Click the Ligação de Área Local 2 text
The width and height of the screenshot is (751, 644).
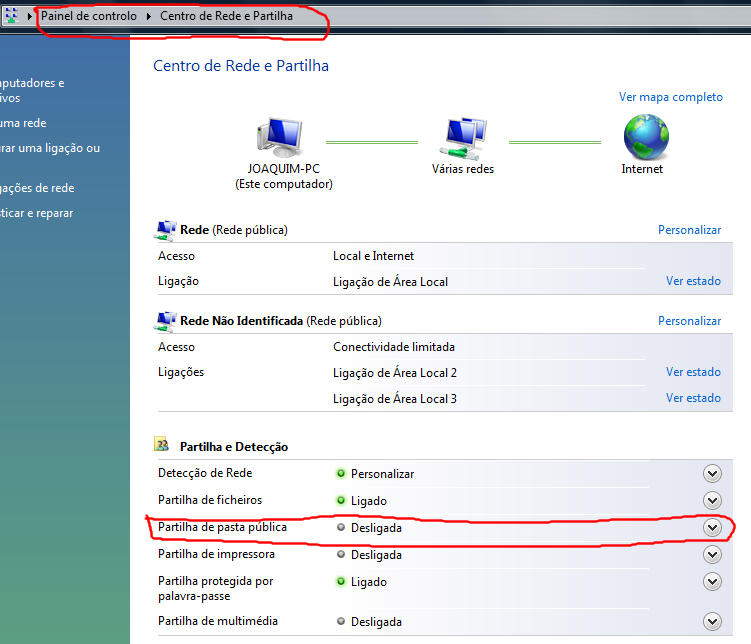pyautogui.click(x=395, y=373)
